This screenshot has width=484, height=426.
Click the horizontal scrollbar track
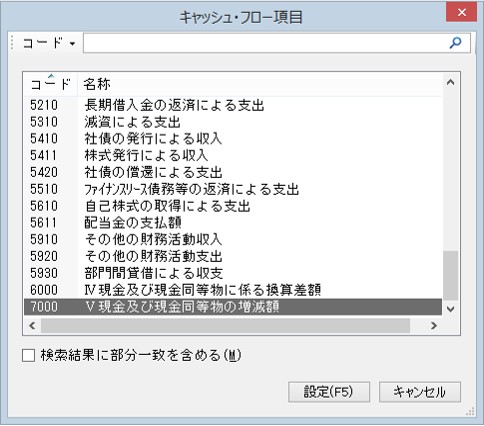pos(225,325)
